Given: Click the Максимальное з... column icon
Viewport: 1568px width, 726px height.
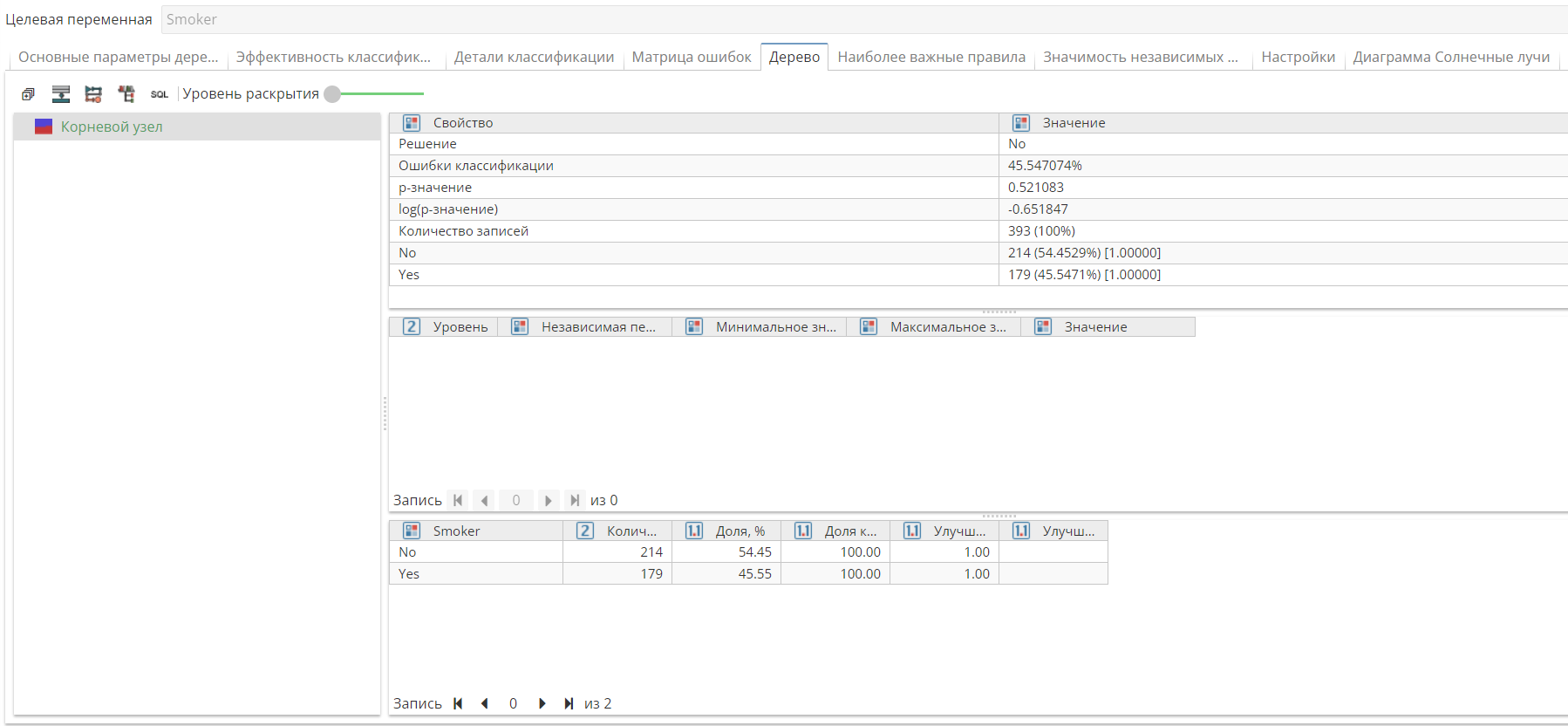Looking at the screenshot, I should [869, 326].
